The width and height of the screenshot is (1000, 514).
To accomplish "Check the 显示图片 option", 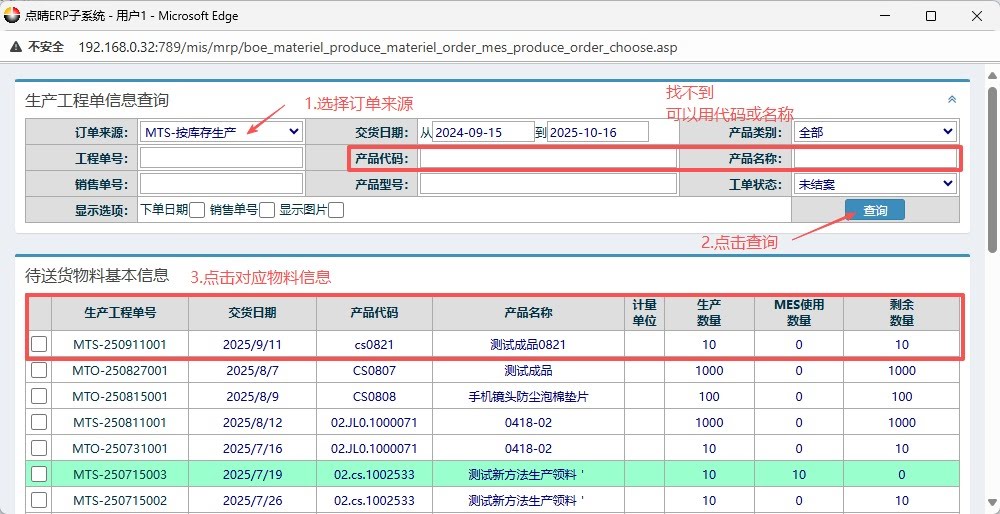I will click(336, 210).
